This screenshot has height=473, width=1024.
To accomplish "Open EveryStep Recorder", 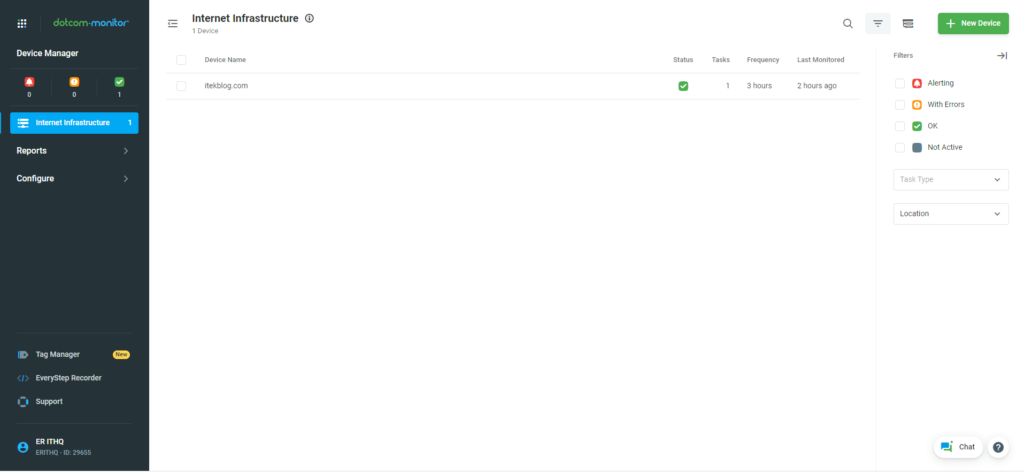I will (69, 378).
